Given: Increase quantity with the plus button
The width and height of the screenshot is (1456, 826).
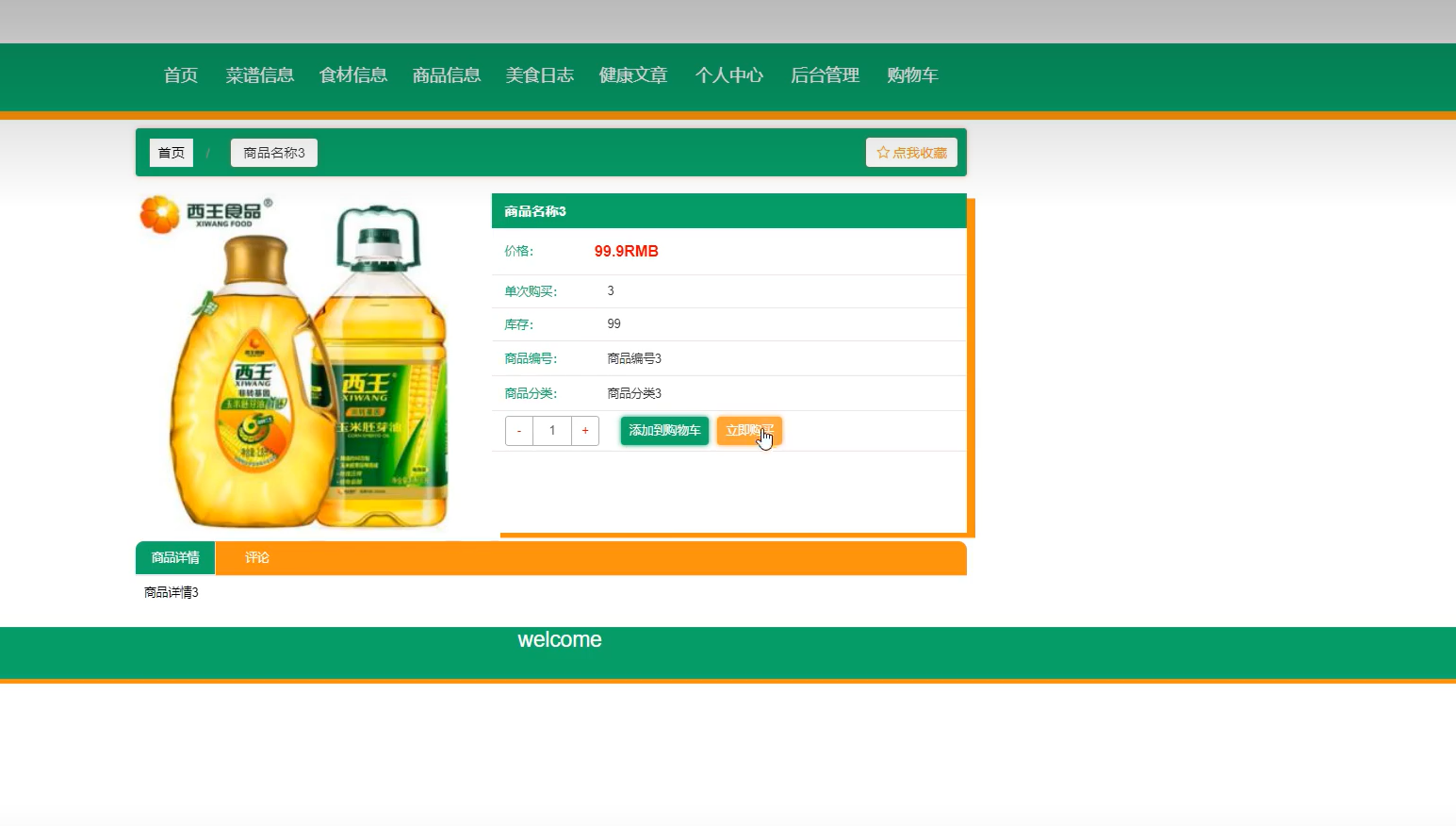Looking at the screenshot, I should click(585, 431).
